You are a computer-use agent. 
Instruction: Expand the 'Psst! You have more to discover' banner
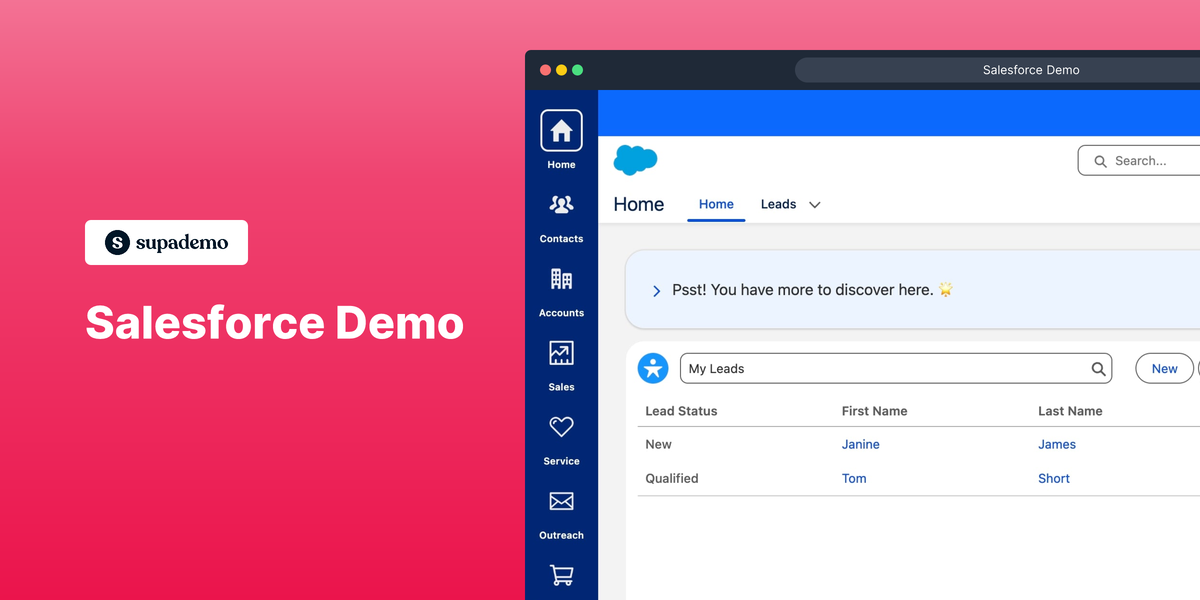pos(656,291)
